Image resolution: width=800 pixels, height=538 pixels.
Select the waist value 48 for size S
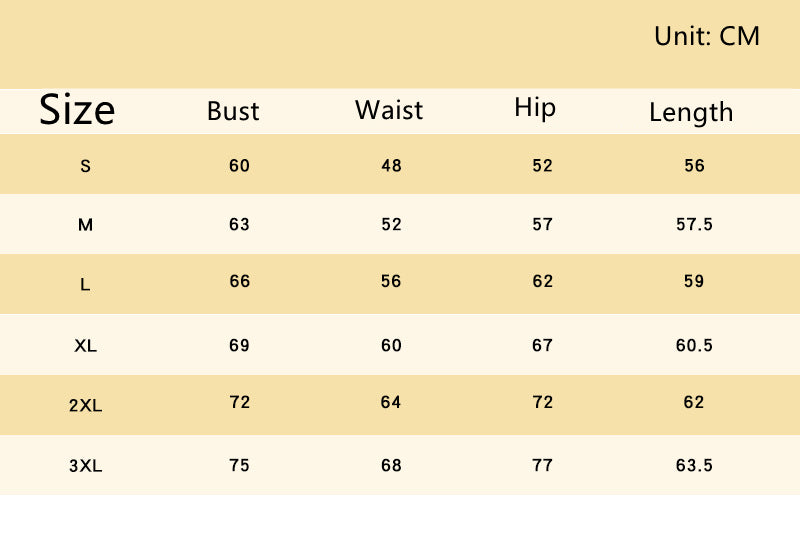[391, 165]
